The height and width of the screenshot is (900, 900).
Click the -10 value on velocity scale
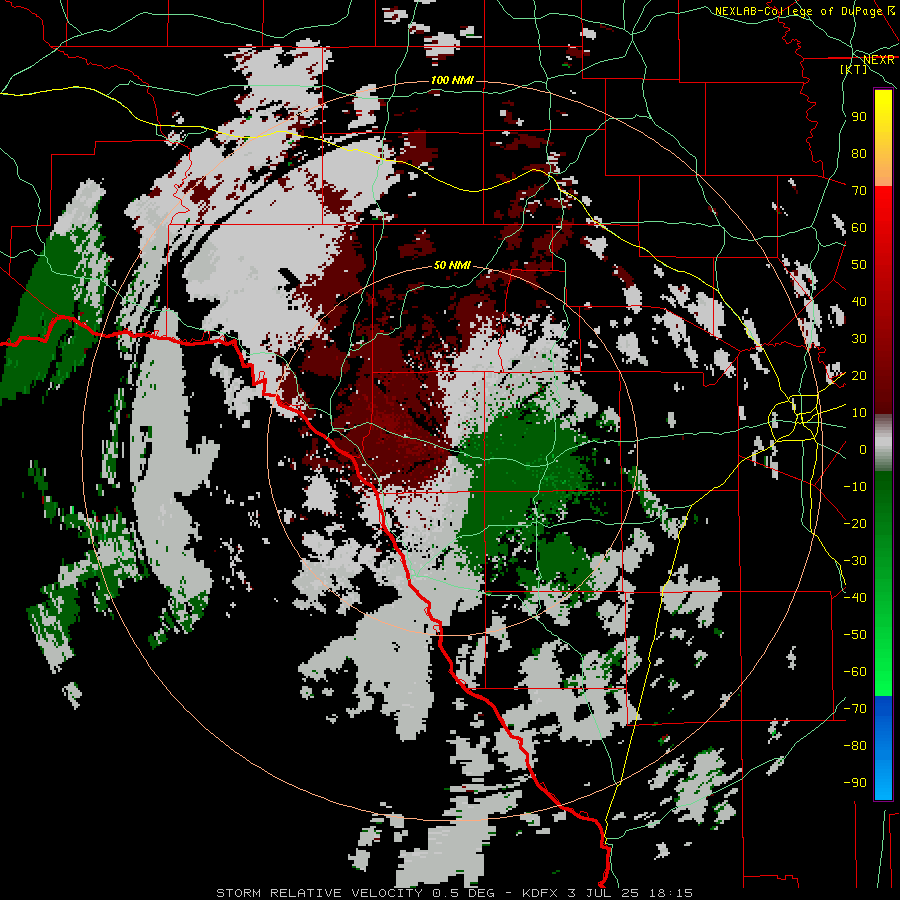855,487
